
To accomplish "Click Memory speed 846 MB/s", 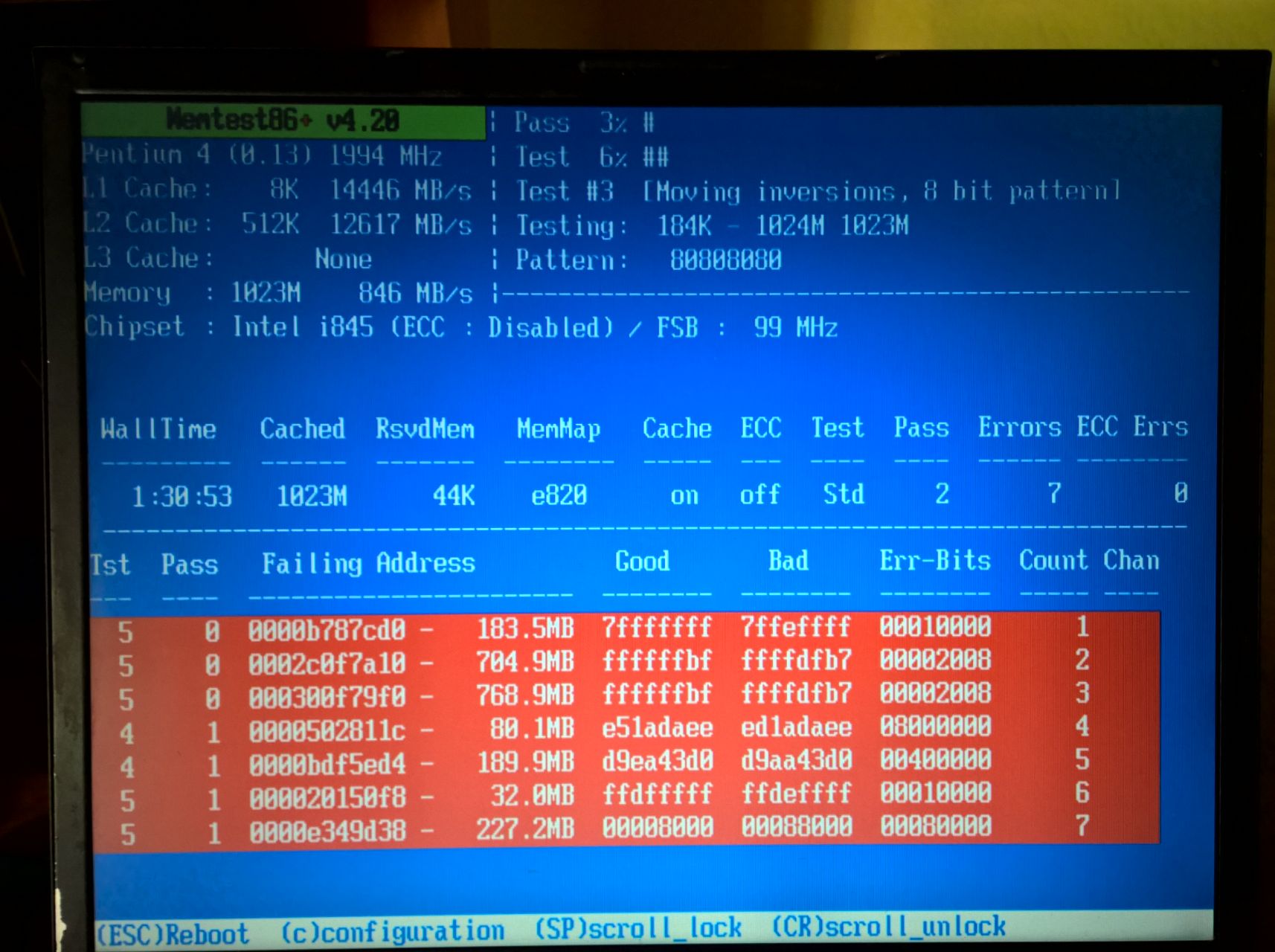I will (415, 293).
